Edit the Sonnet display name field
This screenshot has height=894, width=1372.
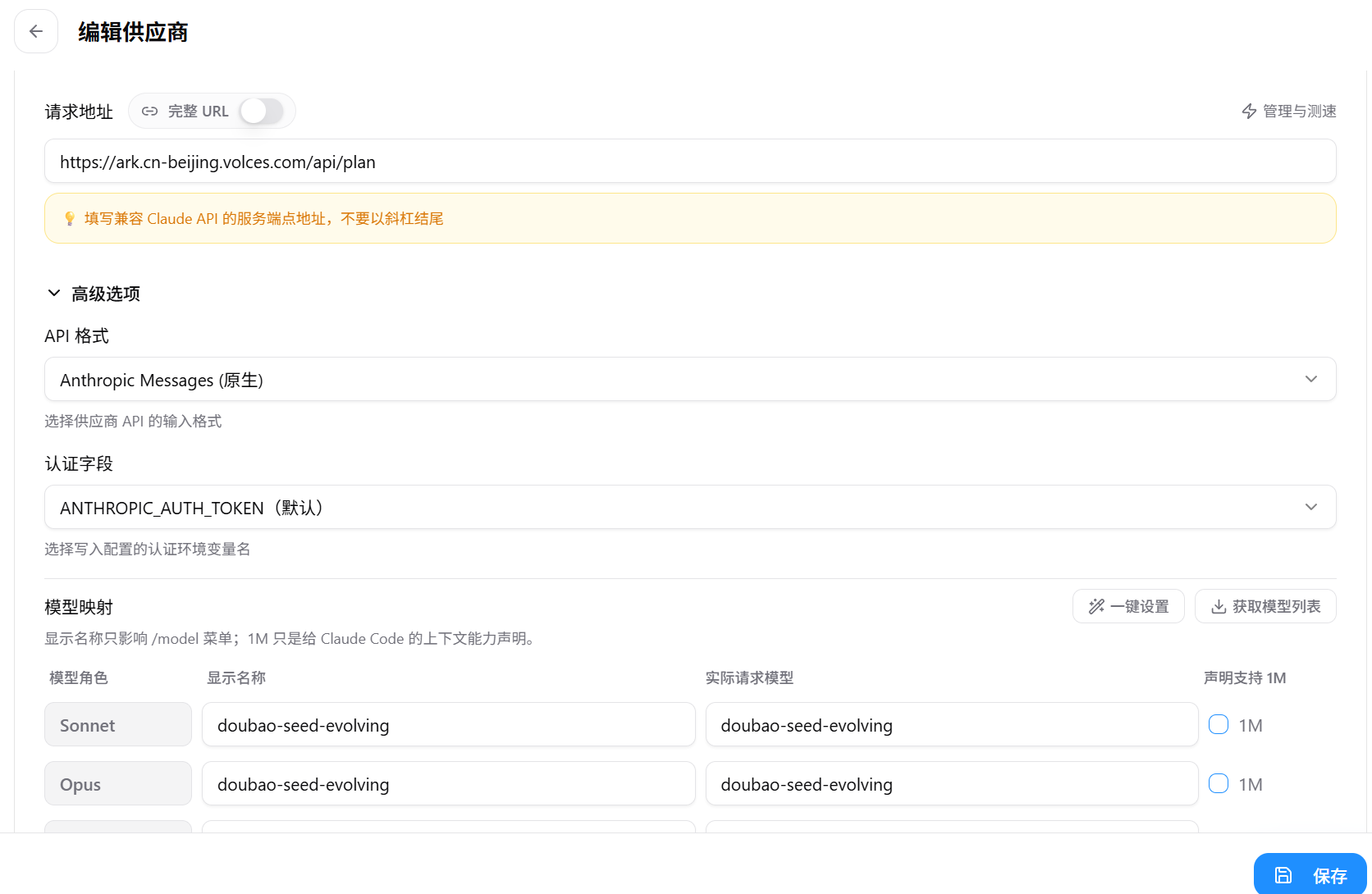tap(449, 724)
